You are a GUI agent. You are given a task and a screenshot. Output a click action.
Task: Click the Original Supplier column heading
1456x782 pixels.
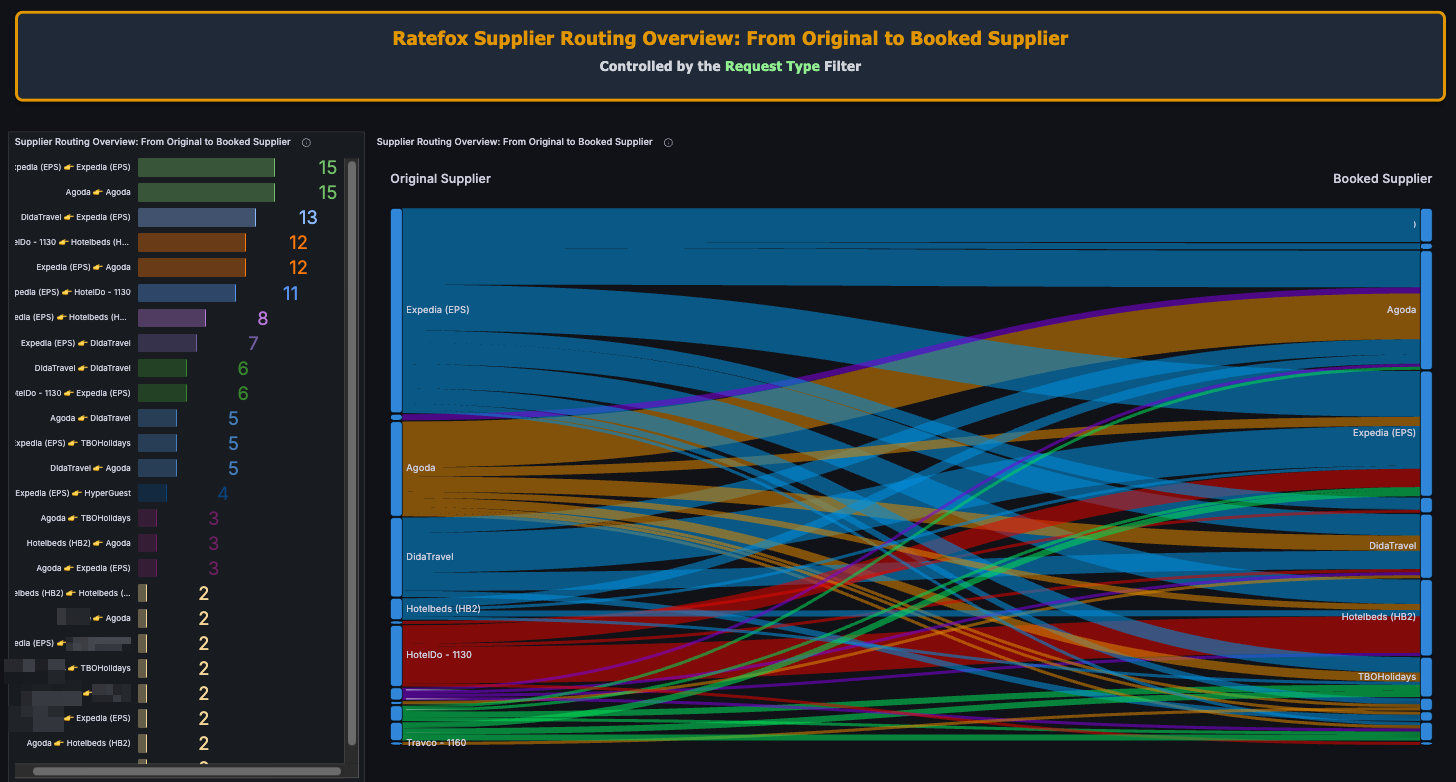pyautogui.click(x=440, y=179)
